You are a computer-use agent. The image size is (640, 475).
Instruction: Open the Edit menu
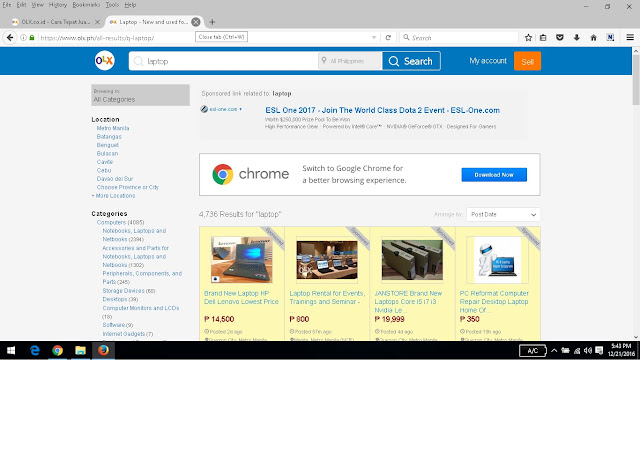[x=21, y=5]
